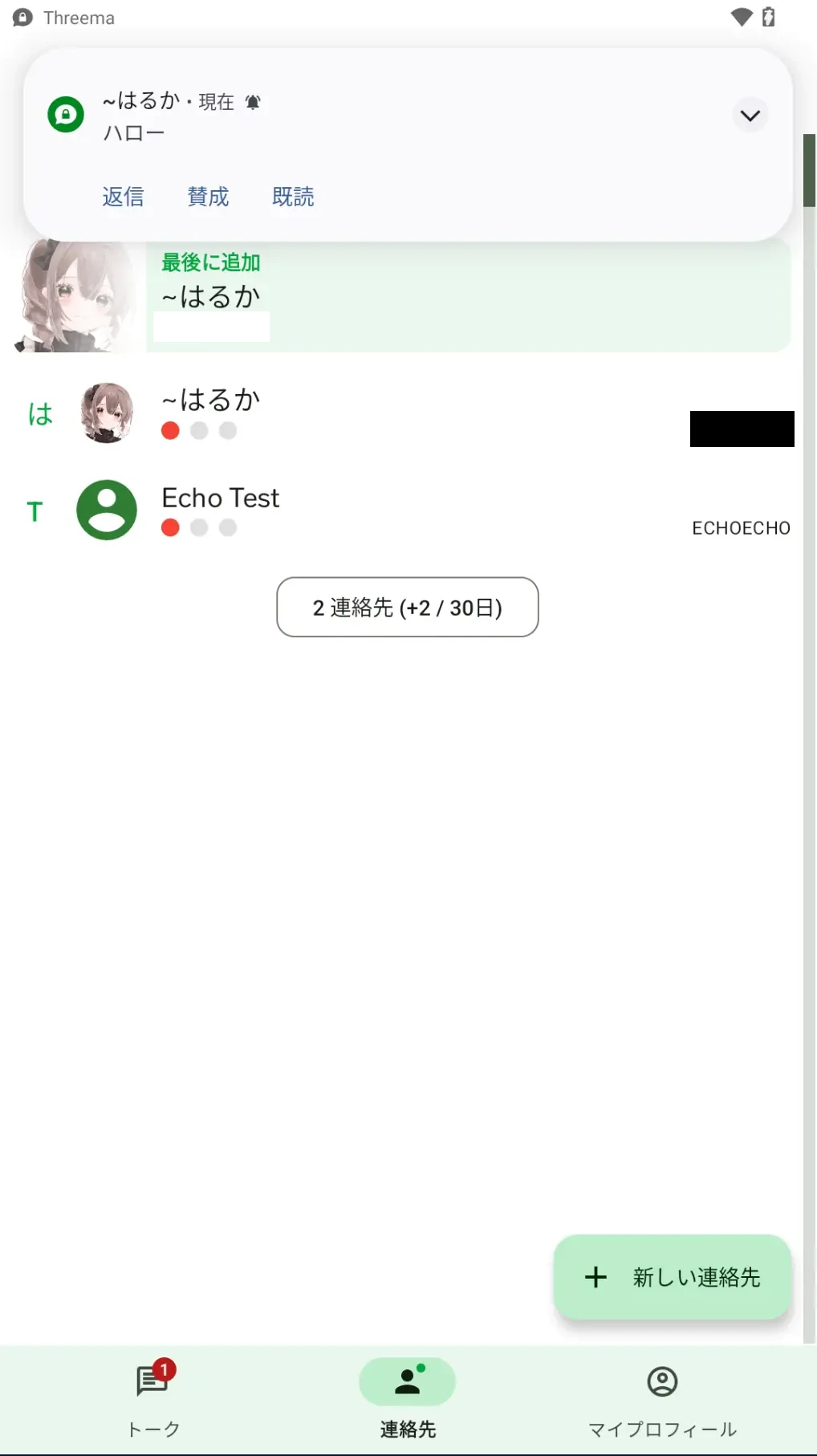Tap the muted bell icon beside ~はるか
Image resolution: width=817 pixels, height=1456 pixels.
pyautogui.click(x=252, y=101)
